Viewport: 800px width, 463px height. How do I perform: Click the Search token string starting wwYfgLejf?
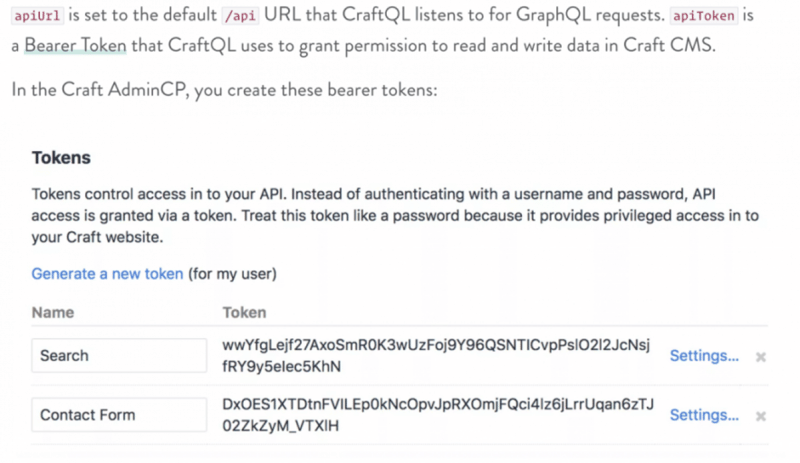pyautogui.click(x=436, y=356)
